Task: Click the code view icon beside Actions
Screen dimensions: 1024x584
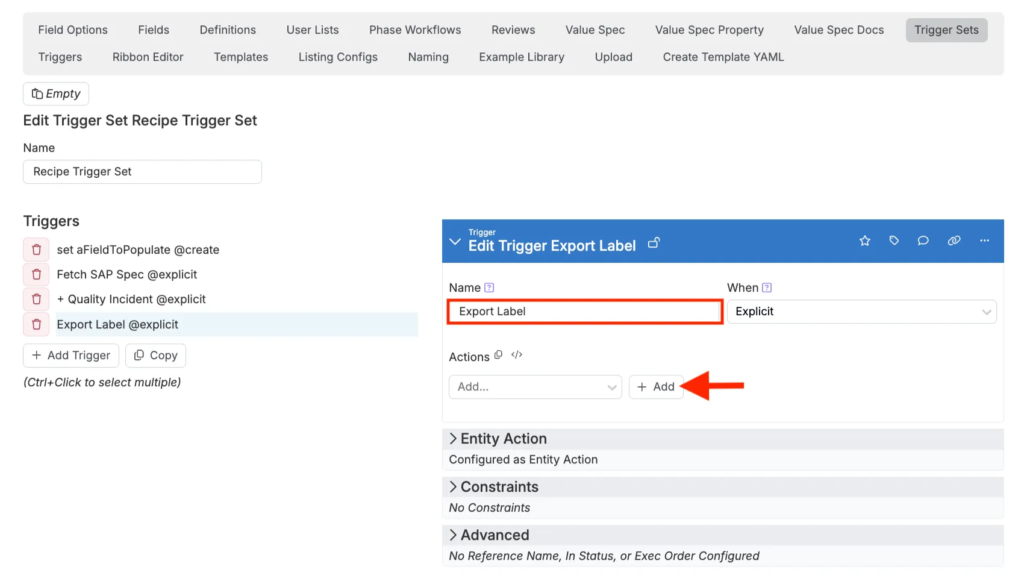Action: (x=517, y=355)
